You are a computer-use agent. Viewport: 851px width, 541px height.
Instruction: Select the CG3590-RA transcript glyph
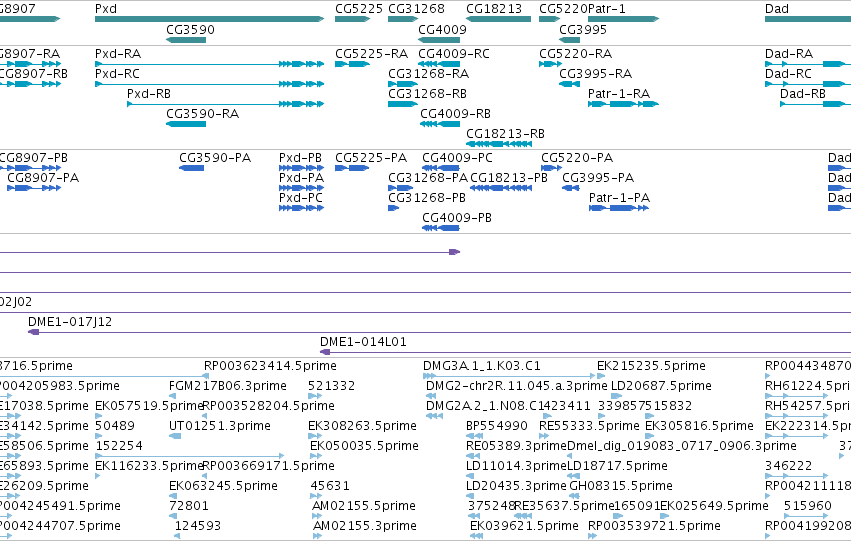[186, 124]
